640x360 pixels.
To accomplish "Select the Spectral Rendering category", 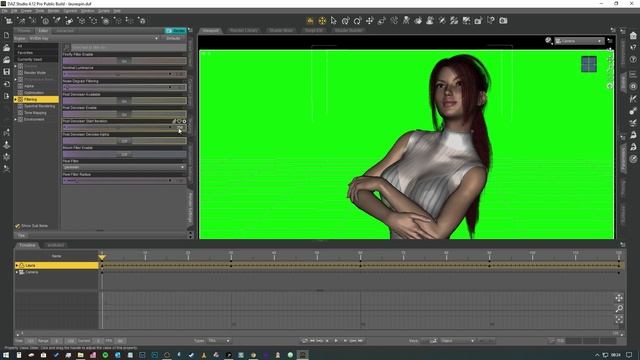I will point(39,106).
